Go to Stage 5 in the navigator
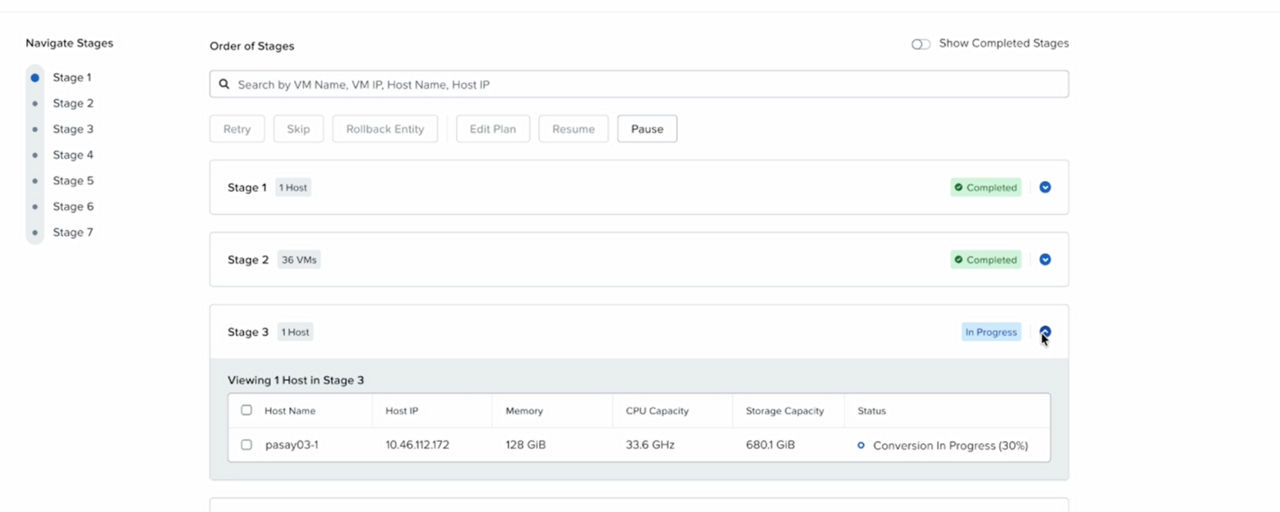 (73, 182)
